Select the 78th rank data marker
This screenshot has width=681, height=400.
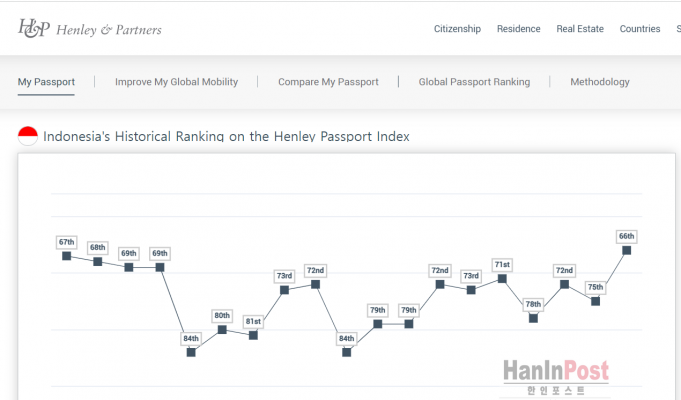point(533,318)
